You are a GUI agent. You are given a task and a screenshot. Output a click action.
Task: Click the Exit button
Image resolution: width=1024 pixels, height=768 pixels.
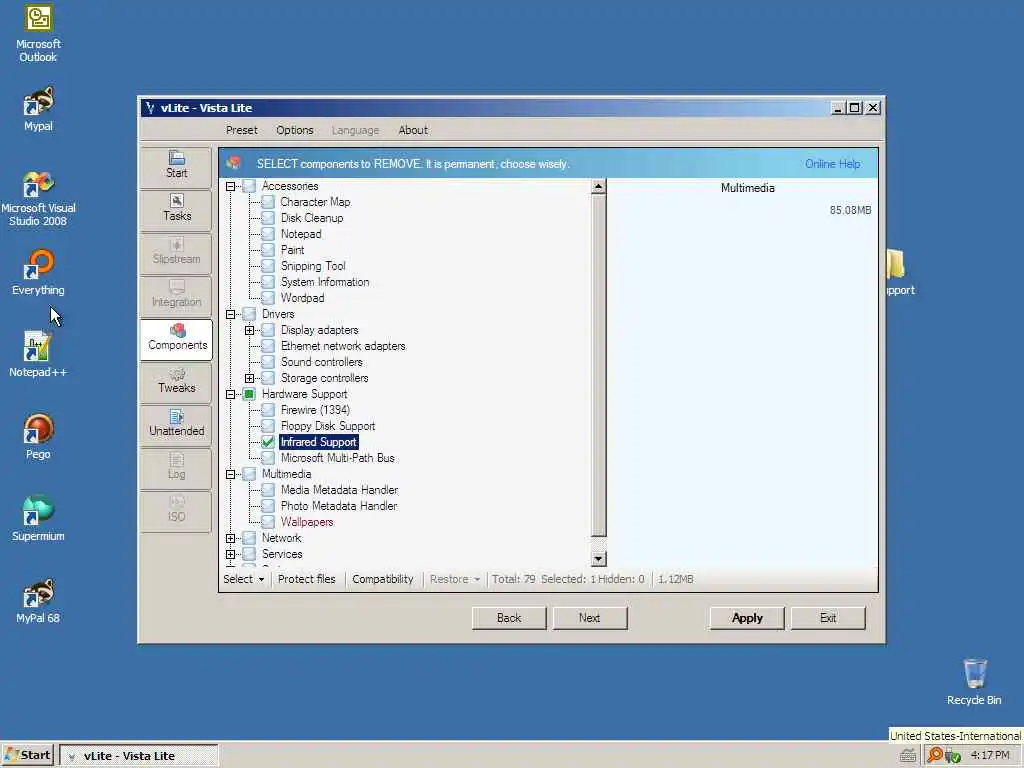tap(828, 618)
